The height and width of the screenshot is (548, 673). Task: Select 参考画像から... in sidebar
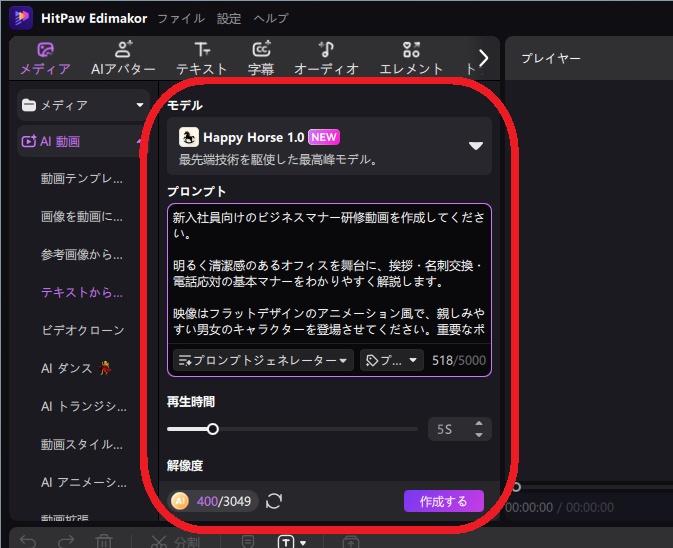(x=82, y=254)
